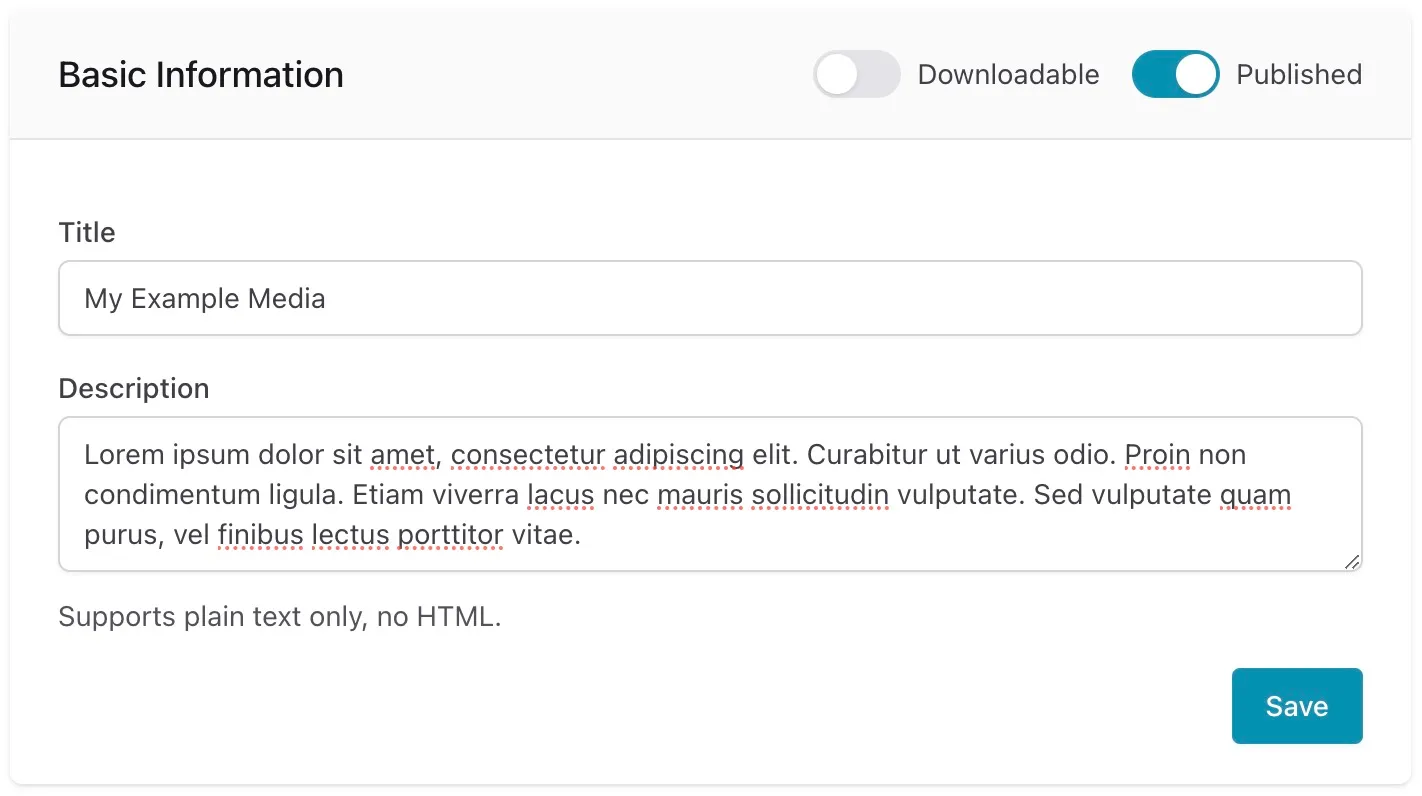The height and width of the screenshot is (796, 1422).
Task: Focus the Title input field
Action: tap(710, 298)
